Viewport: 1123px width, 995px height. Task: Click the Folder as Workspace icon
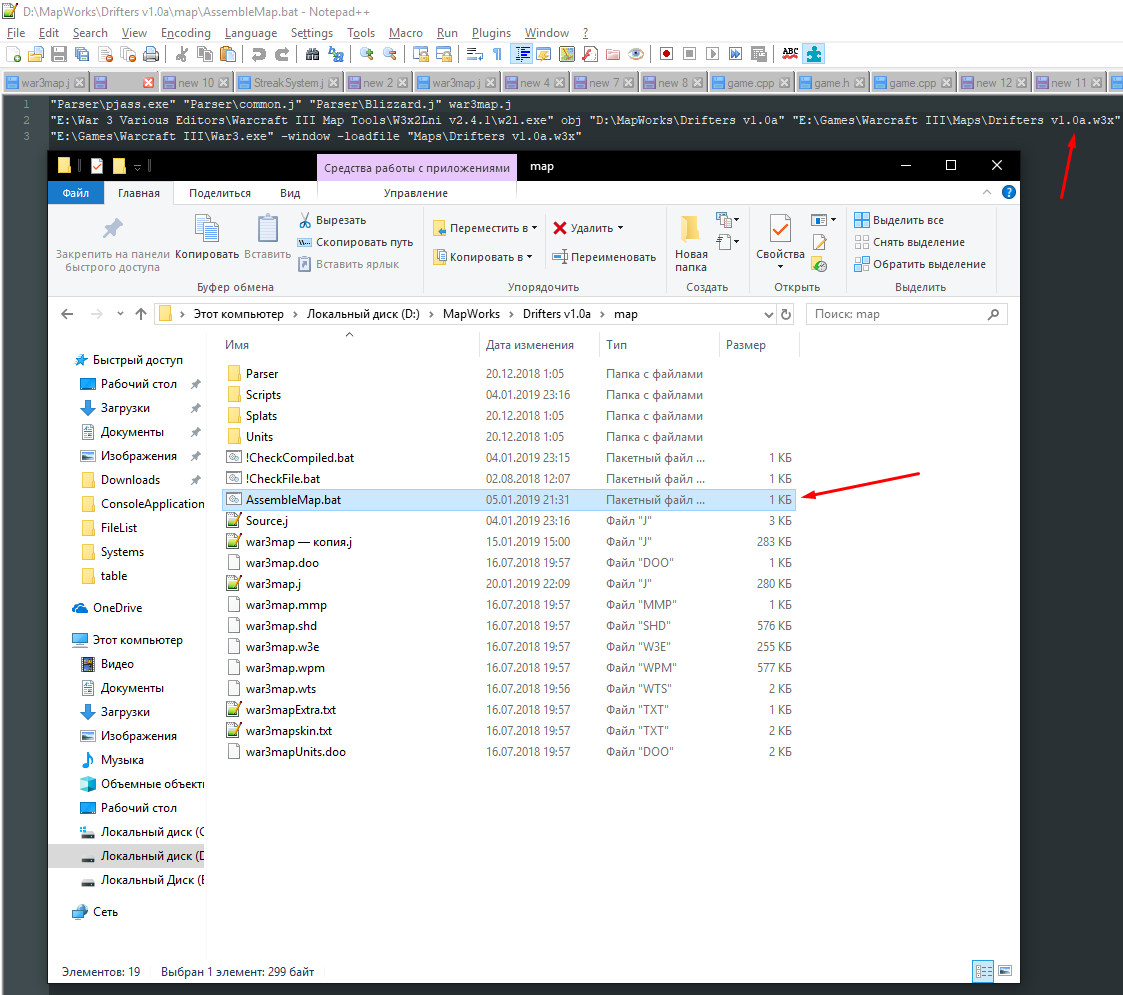(x=612, y=54)
